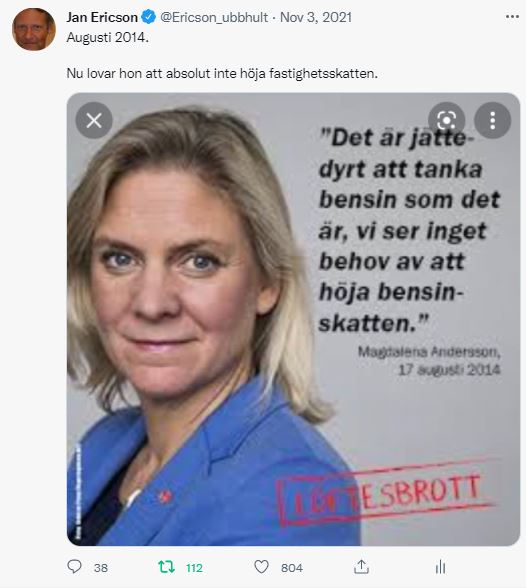Click the blue verified badge next to Jan Ericson
The image size is (526, 588).
tap(149, 17)
